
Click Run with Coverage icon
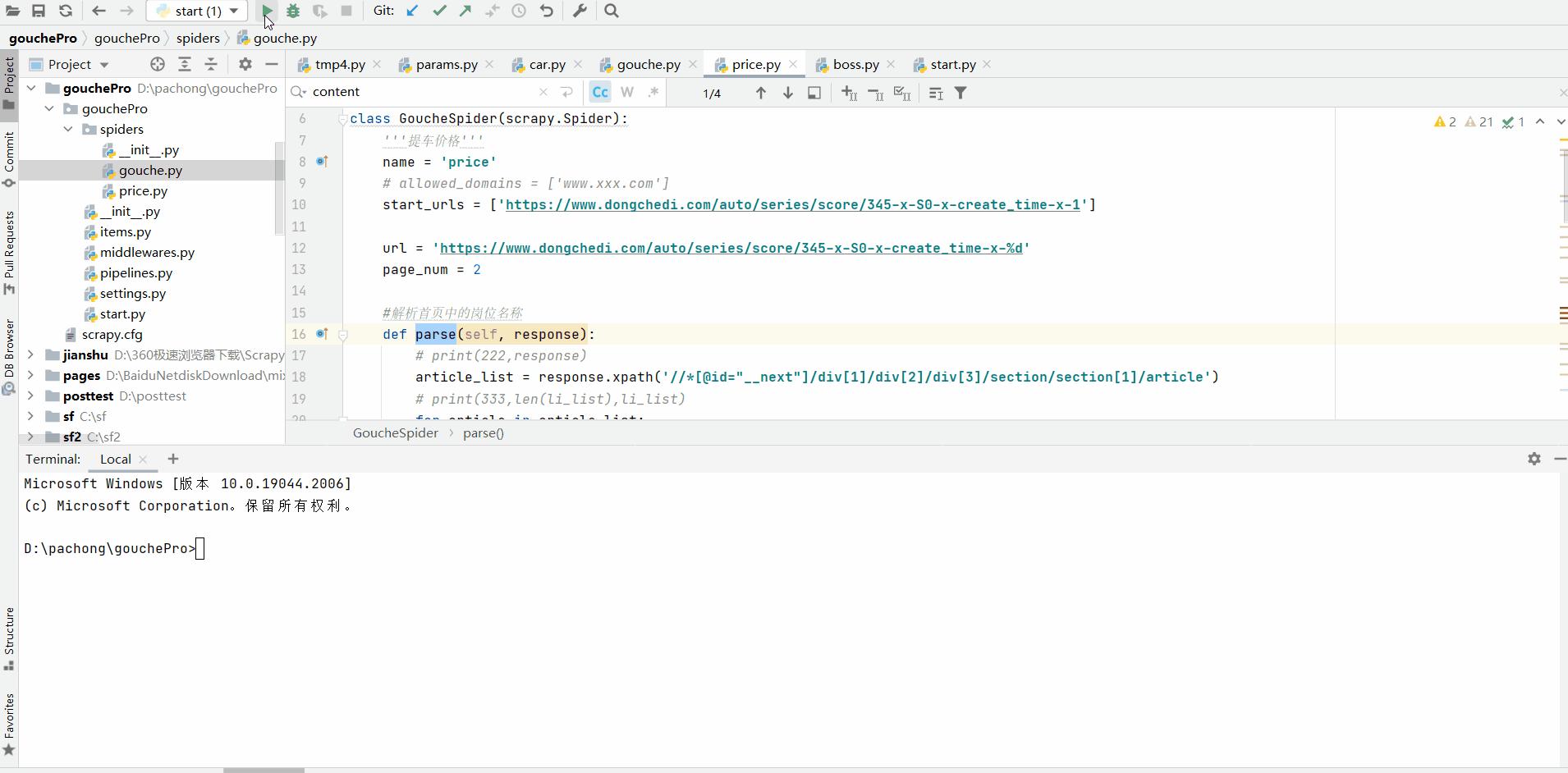coord(319,11)
